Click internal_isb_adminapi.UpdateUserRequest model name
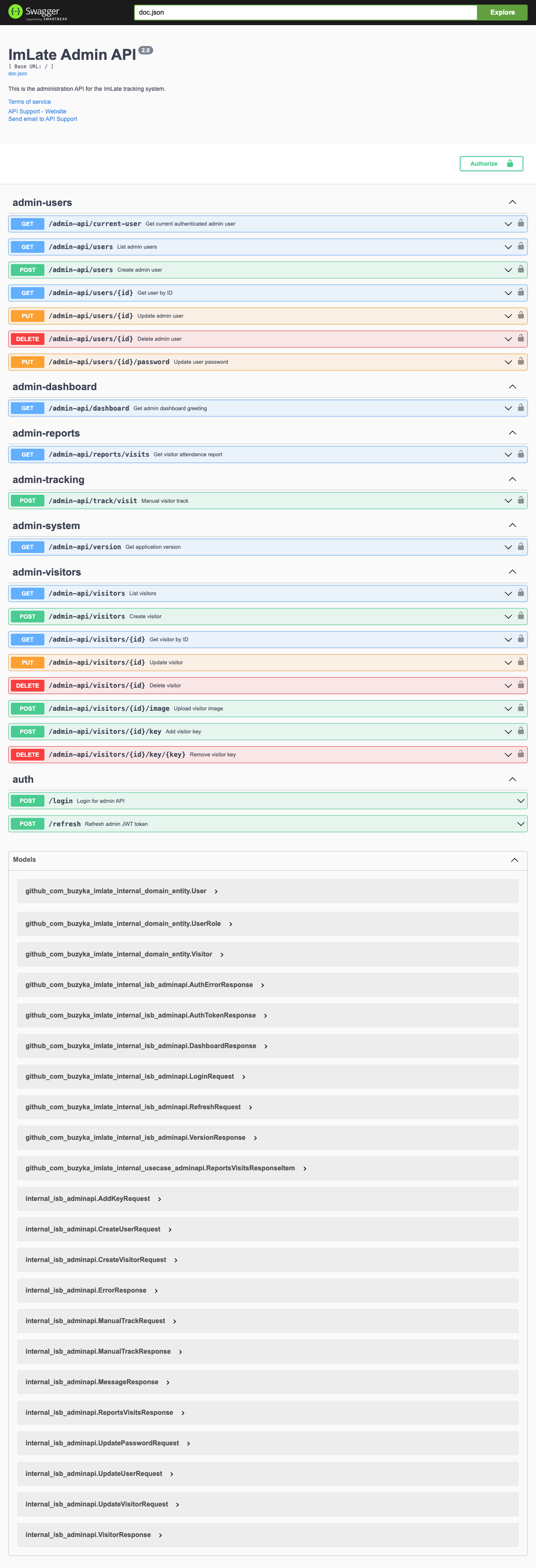 (94, 1474)
